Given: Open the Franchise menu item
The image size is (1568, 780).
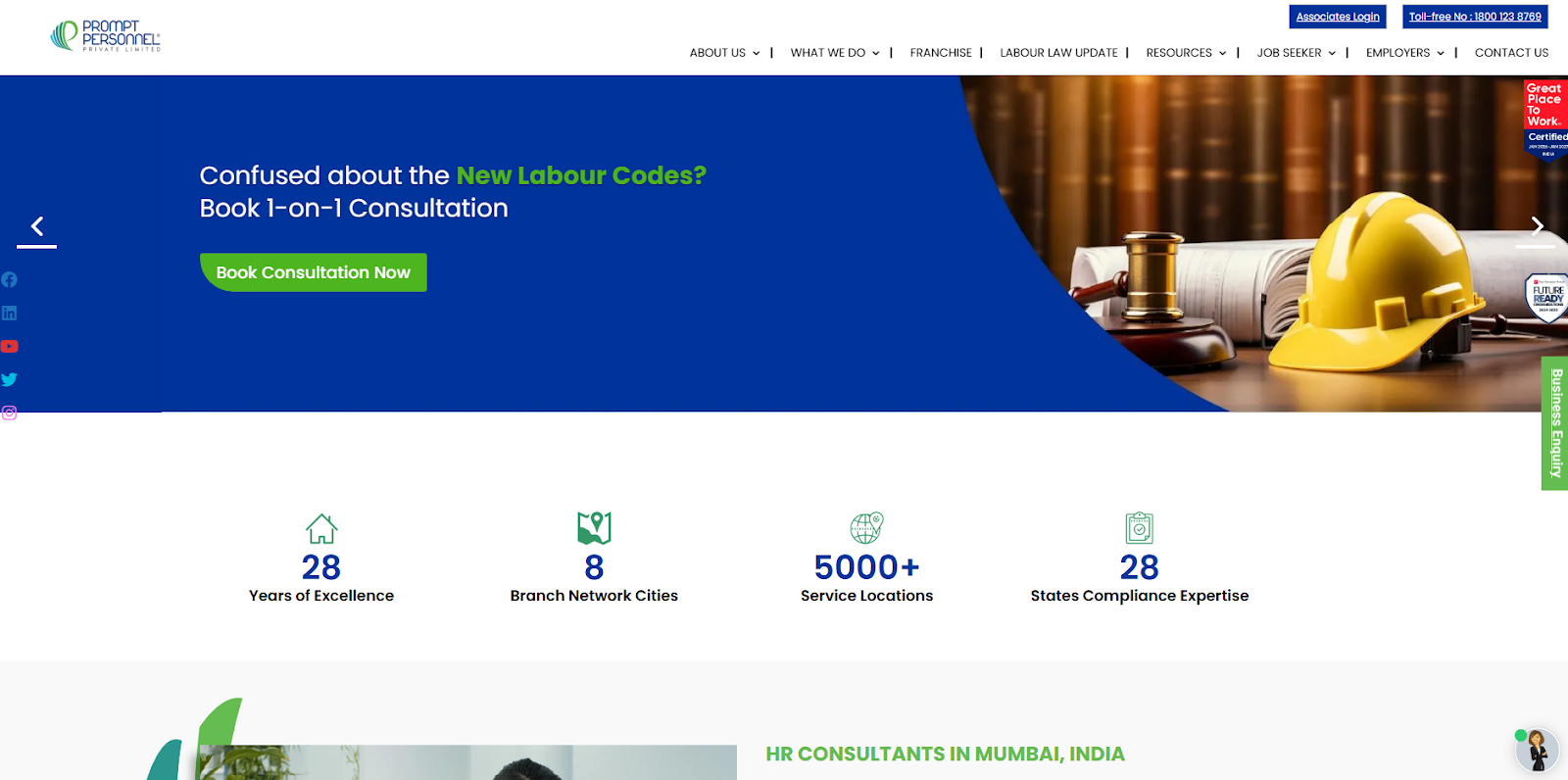Looking at the screenshot, I should 941,53.
